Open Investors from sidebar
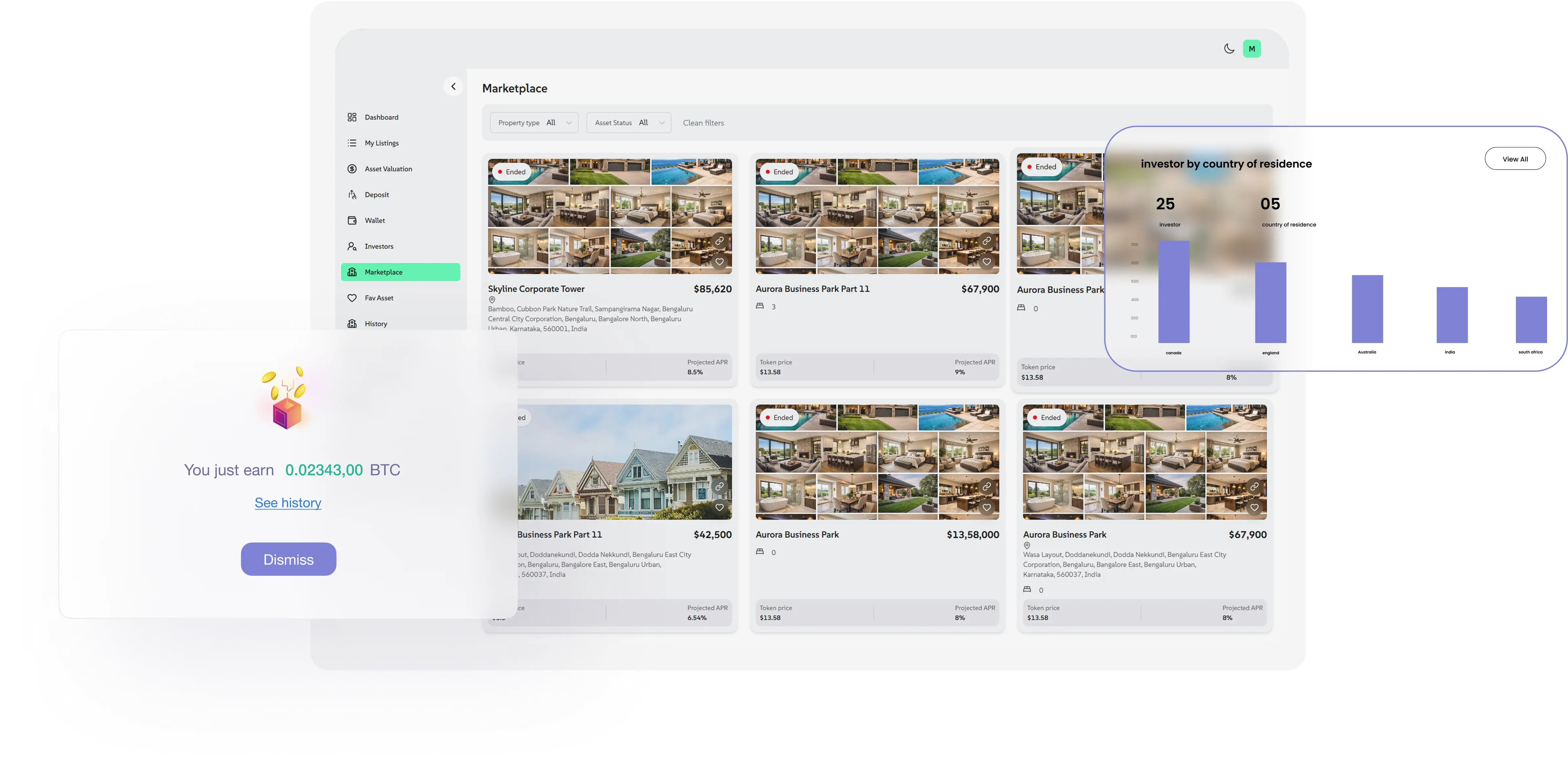Screen dimensions: 1568x775 (401, 246)
